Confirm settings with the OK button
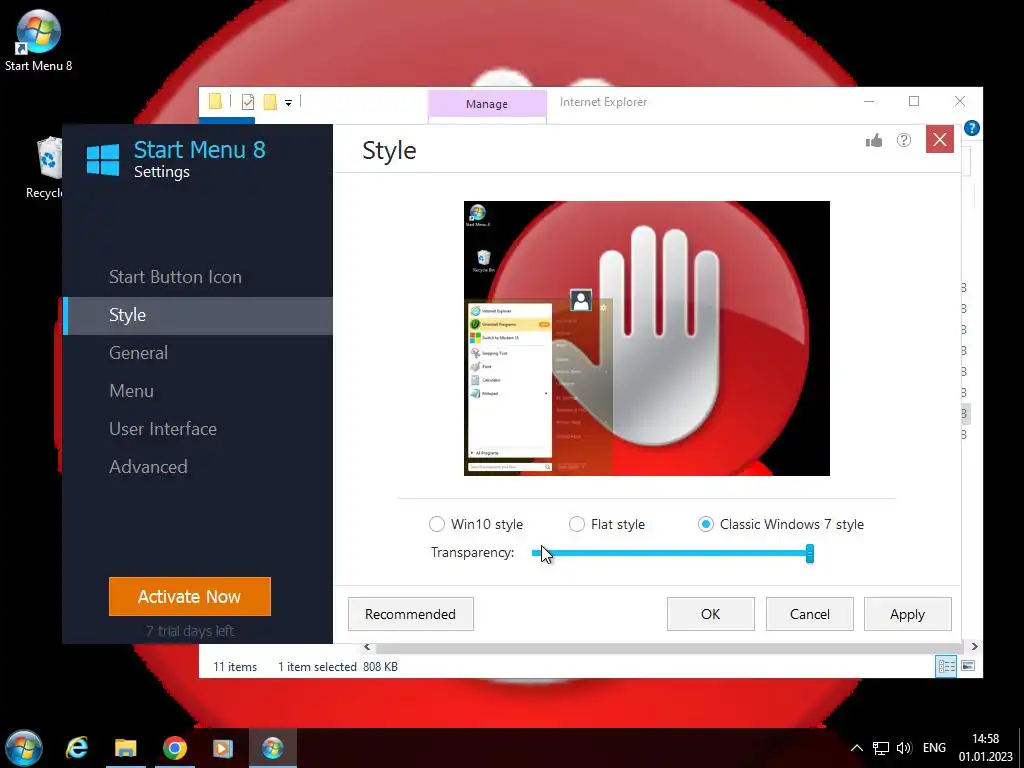Viewport: 1024px width, 768px height. (x=711, y=614)
